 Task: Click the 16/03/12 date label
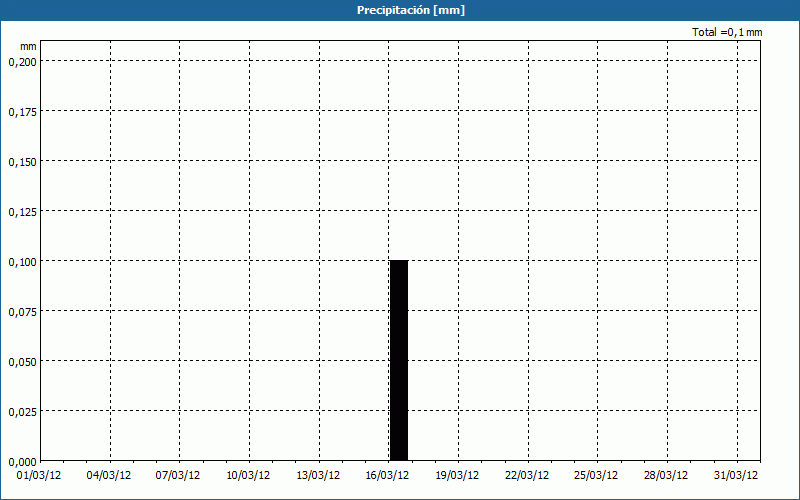coord(387,475)
